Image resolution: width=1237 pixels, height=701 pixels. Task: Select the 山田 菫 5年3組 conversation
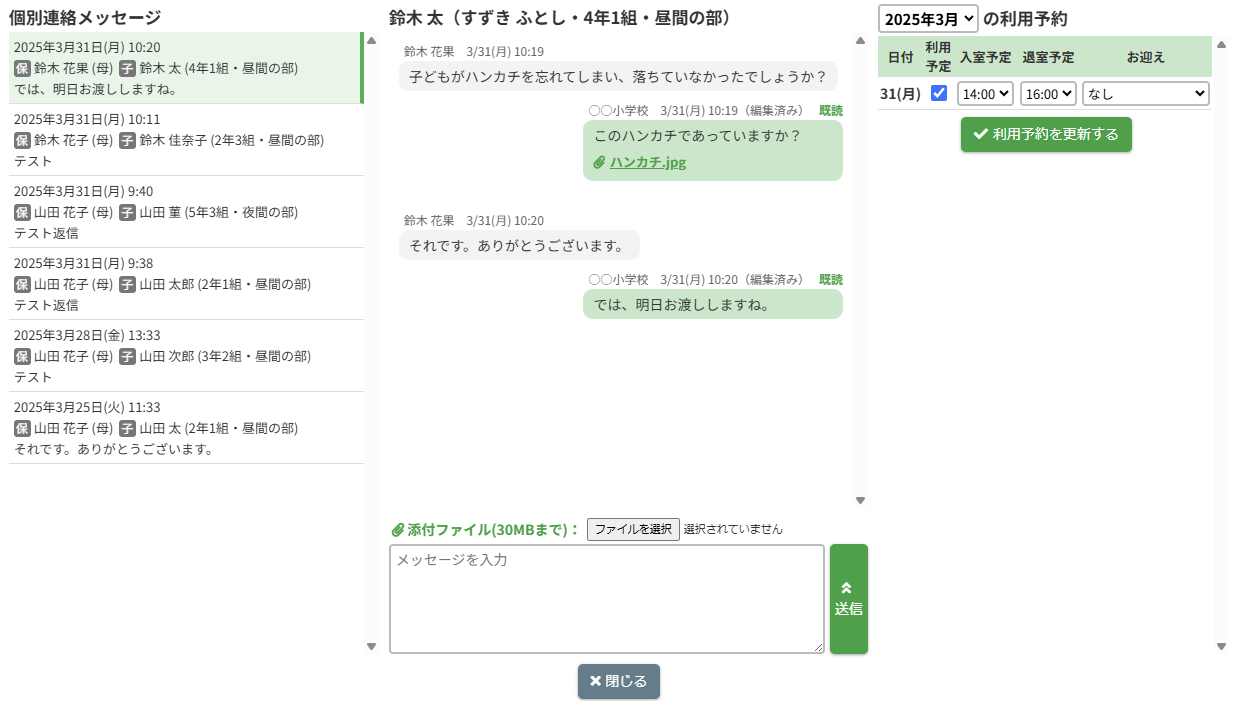click(186, 212)
